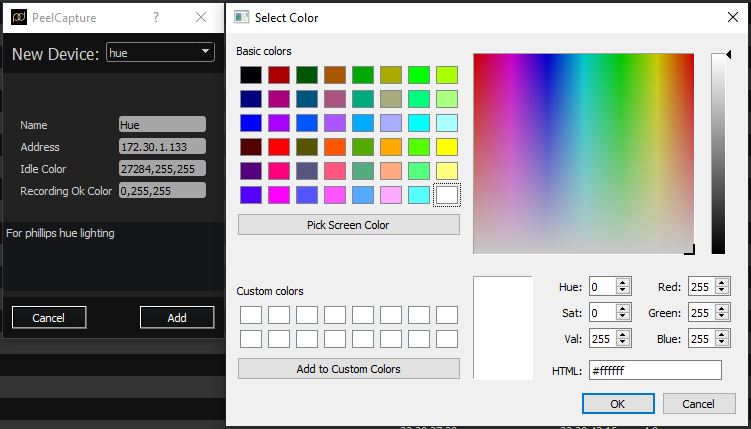
Task: Click the brightness value slider bar
Action: (718, 153)
